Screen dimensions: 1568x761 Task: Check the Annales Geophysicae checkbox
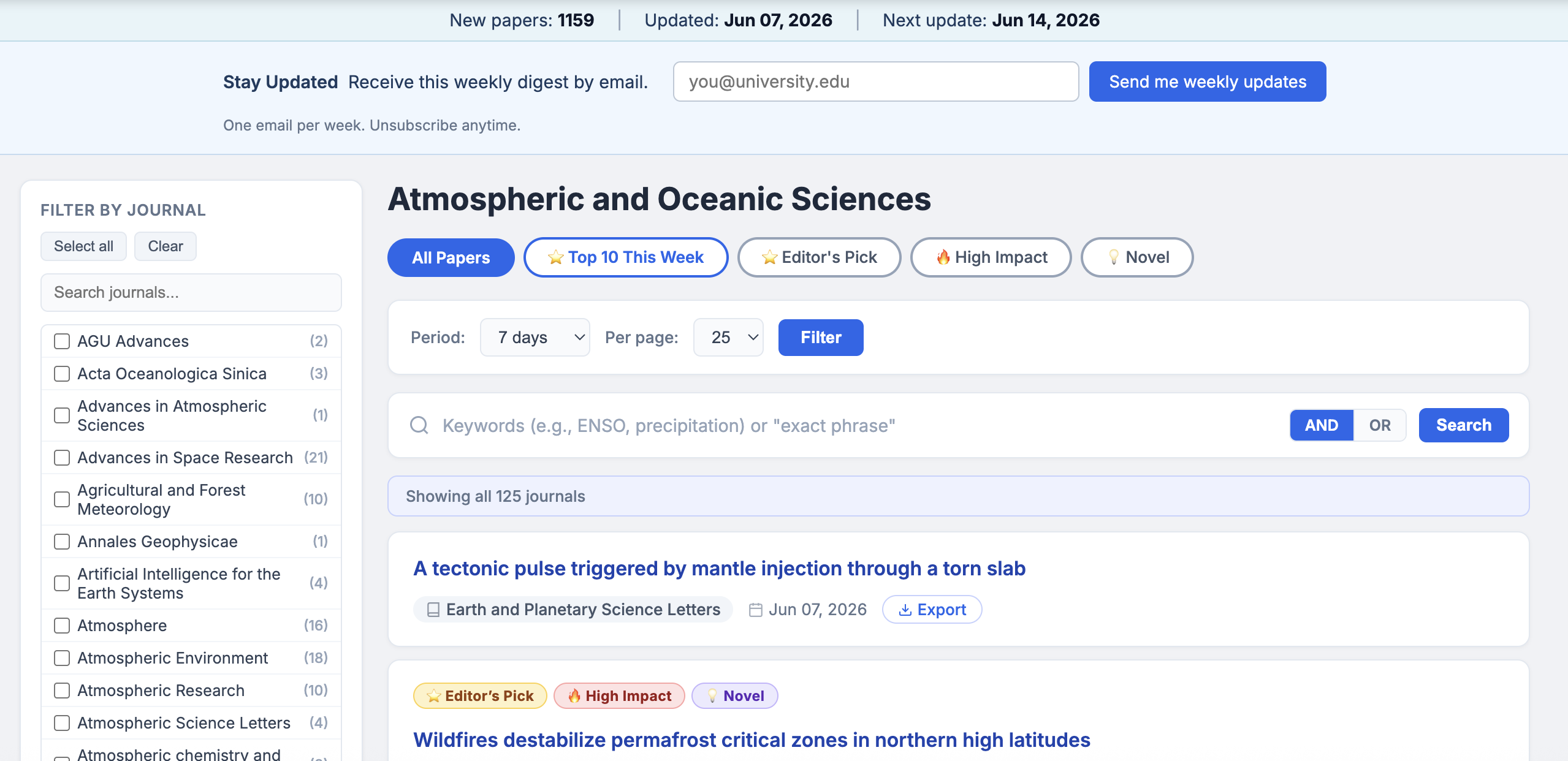[62, 542]
